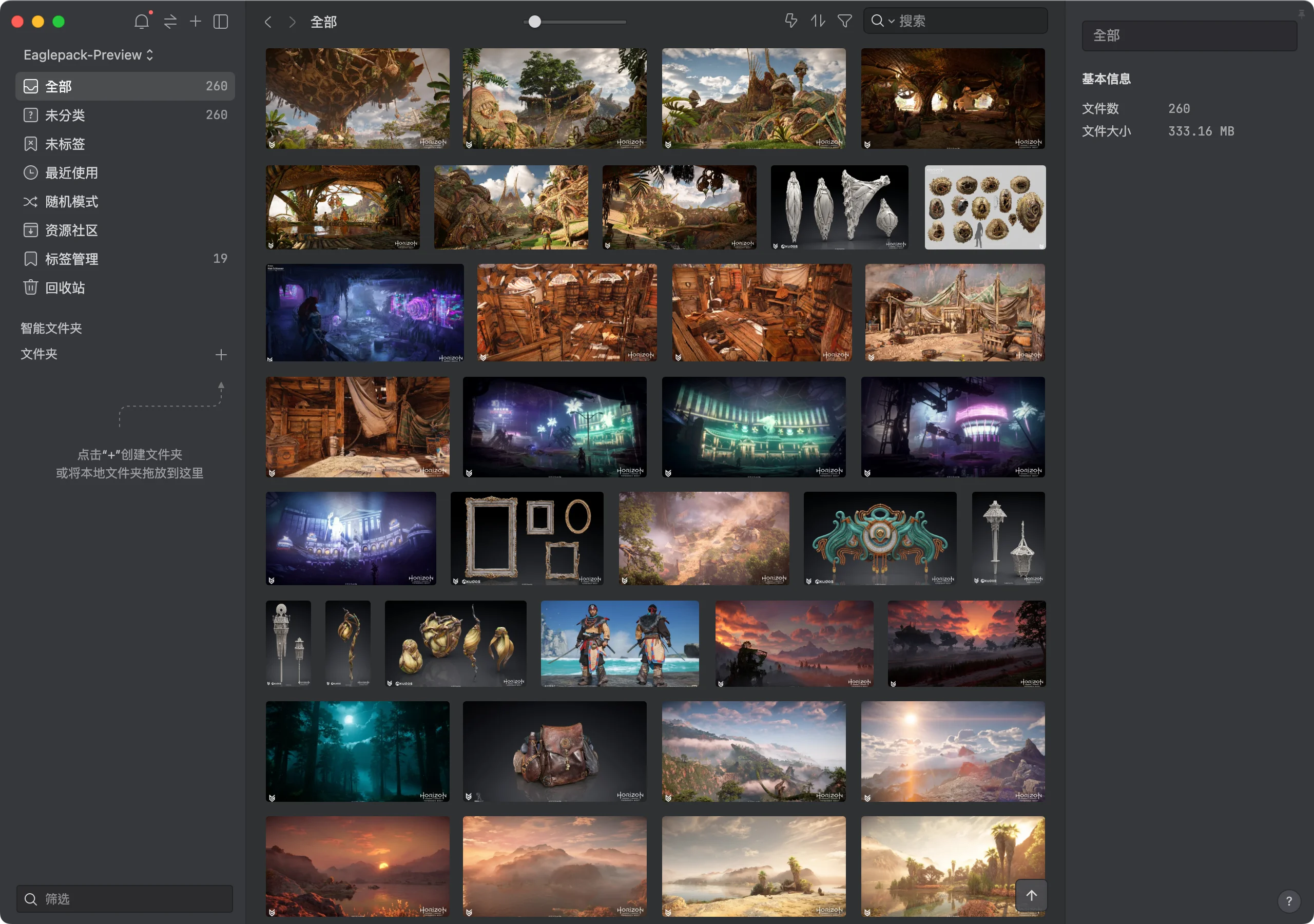Open the Eaglepack-Preview library switcher

pos(89,55)
